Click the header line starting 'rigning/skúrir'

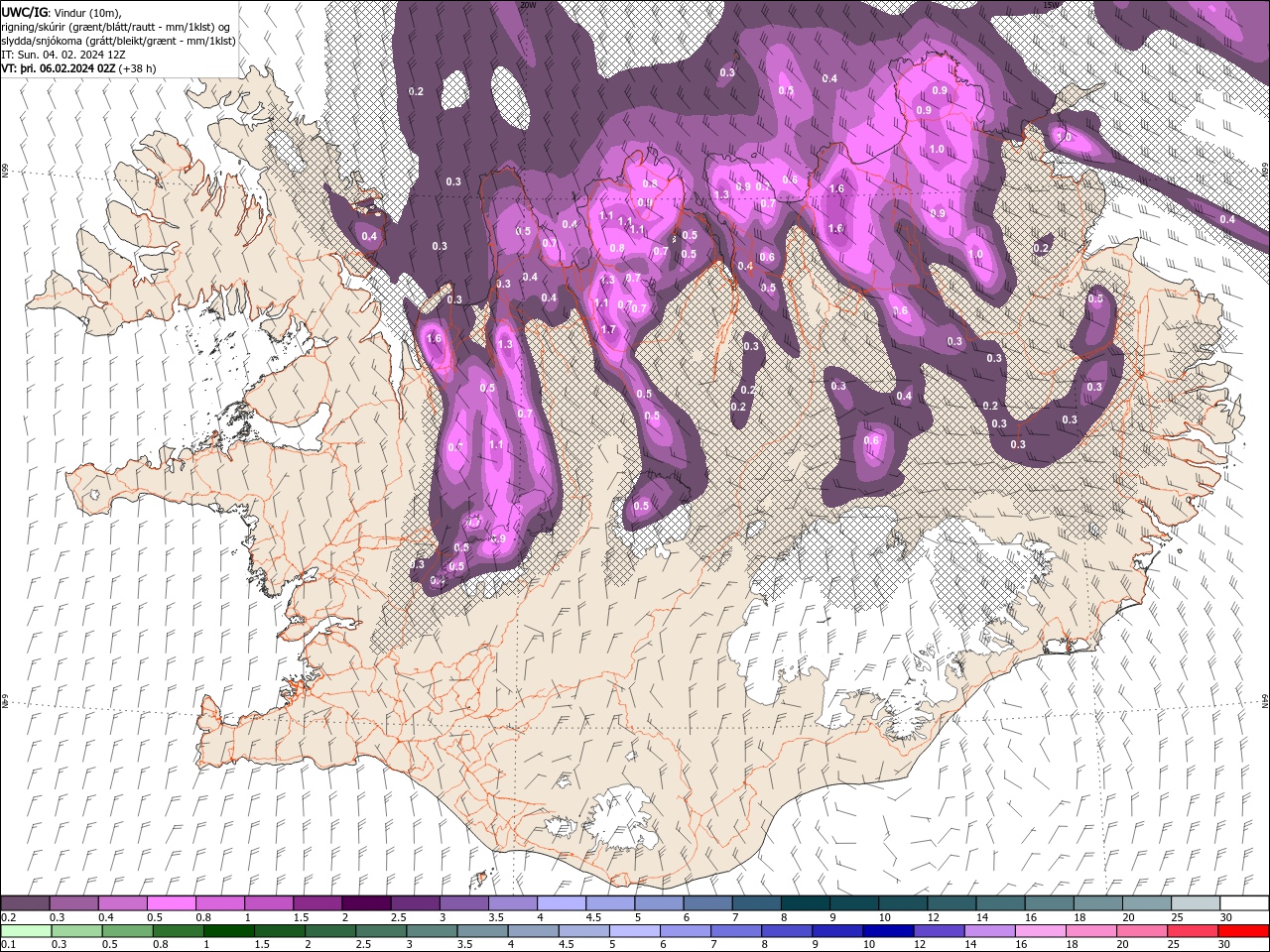(x=116, y=27)
